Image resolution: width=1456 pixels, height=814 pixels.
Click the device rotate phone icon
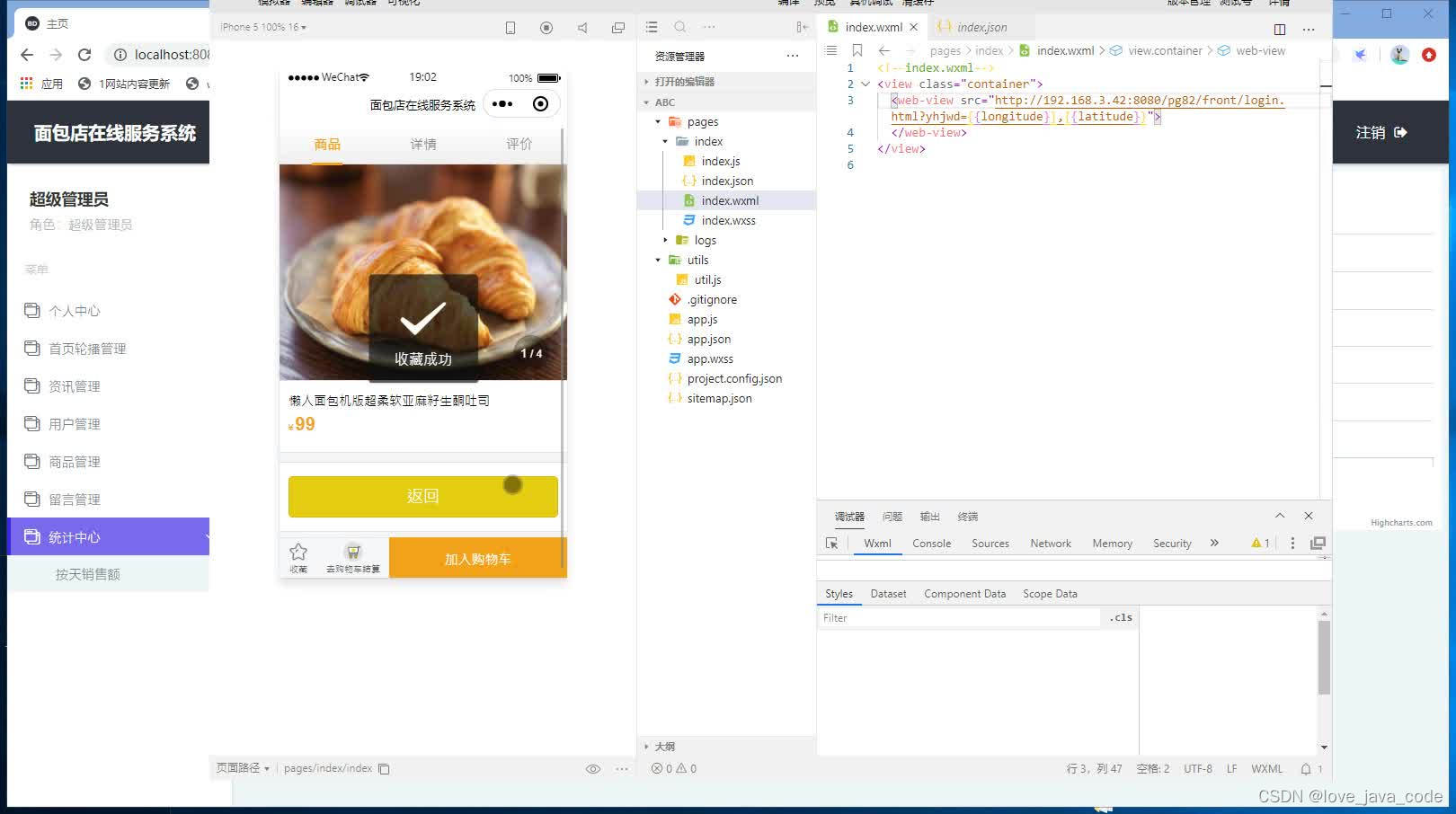click(x=510, y=28)
